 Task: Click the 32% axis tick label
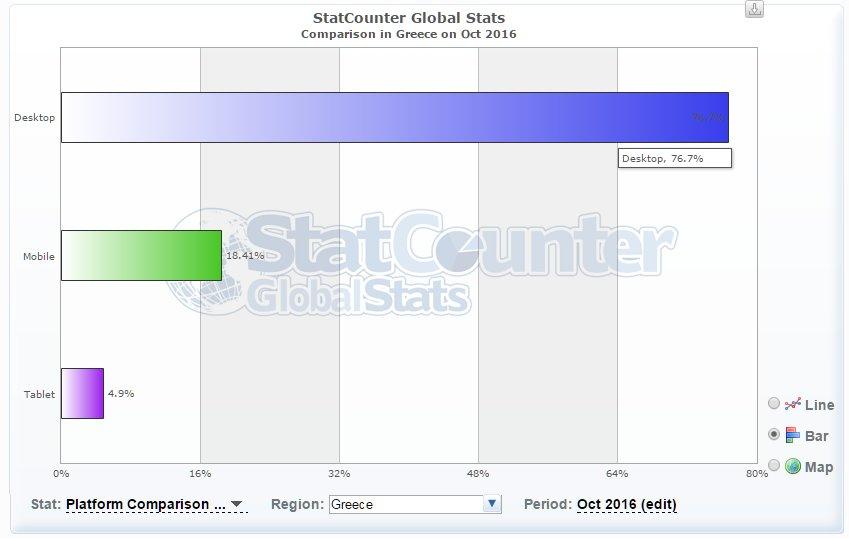click(x=339, y=474)
